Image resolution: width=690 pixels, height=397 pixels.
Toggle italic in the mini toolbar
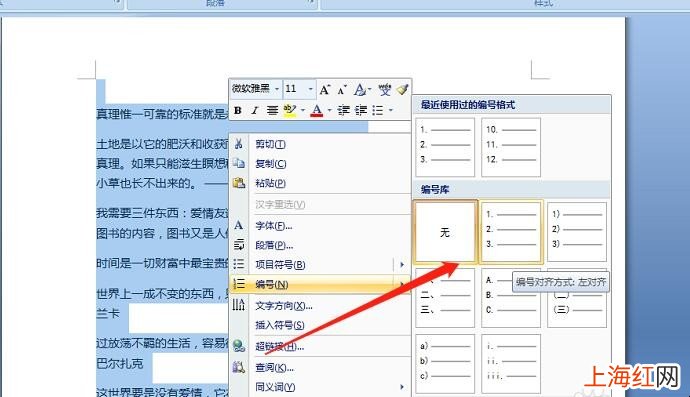pos(254,110)
